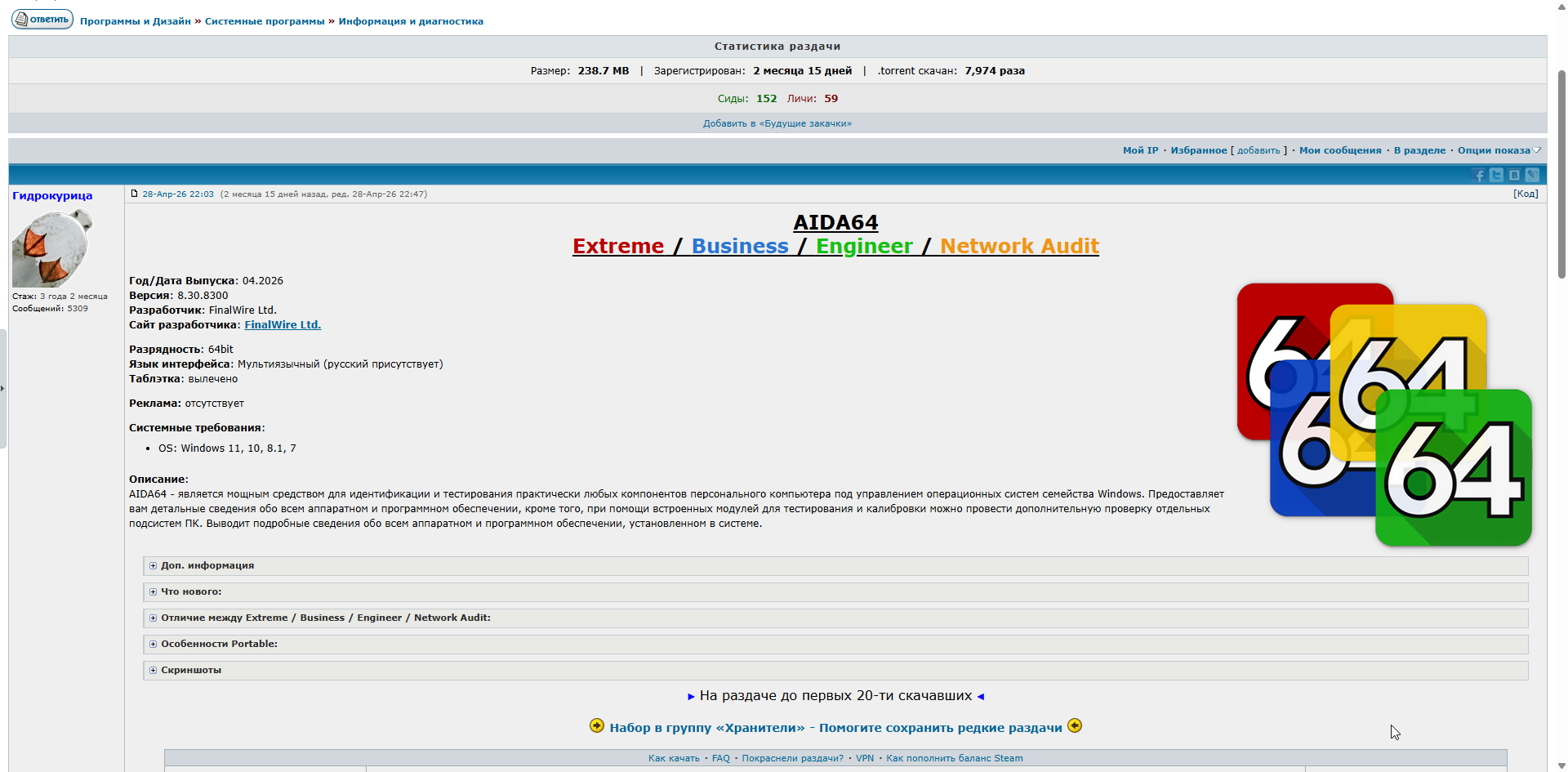1568x772 pixels.
Task: Click the AIDA64 logo image
Action: (1384, 414)
